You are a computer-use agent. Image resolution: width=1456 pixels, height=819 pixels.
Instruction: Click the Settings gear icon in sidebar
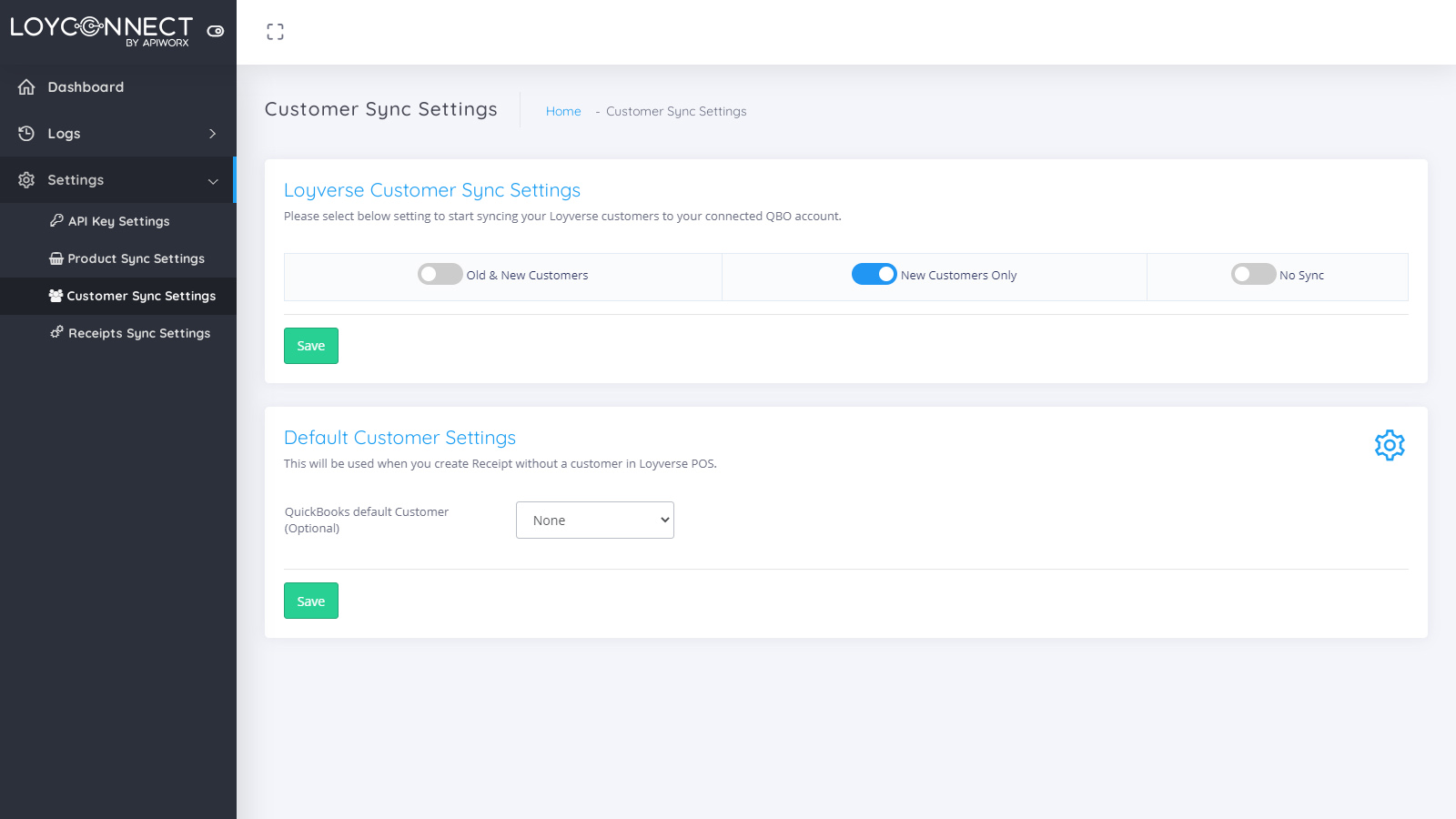(26, 180)
